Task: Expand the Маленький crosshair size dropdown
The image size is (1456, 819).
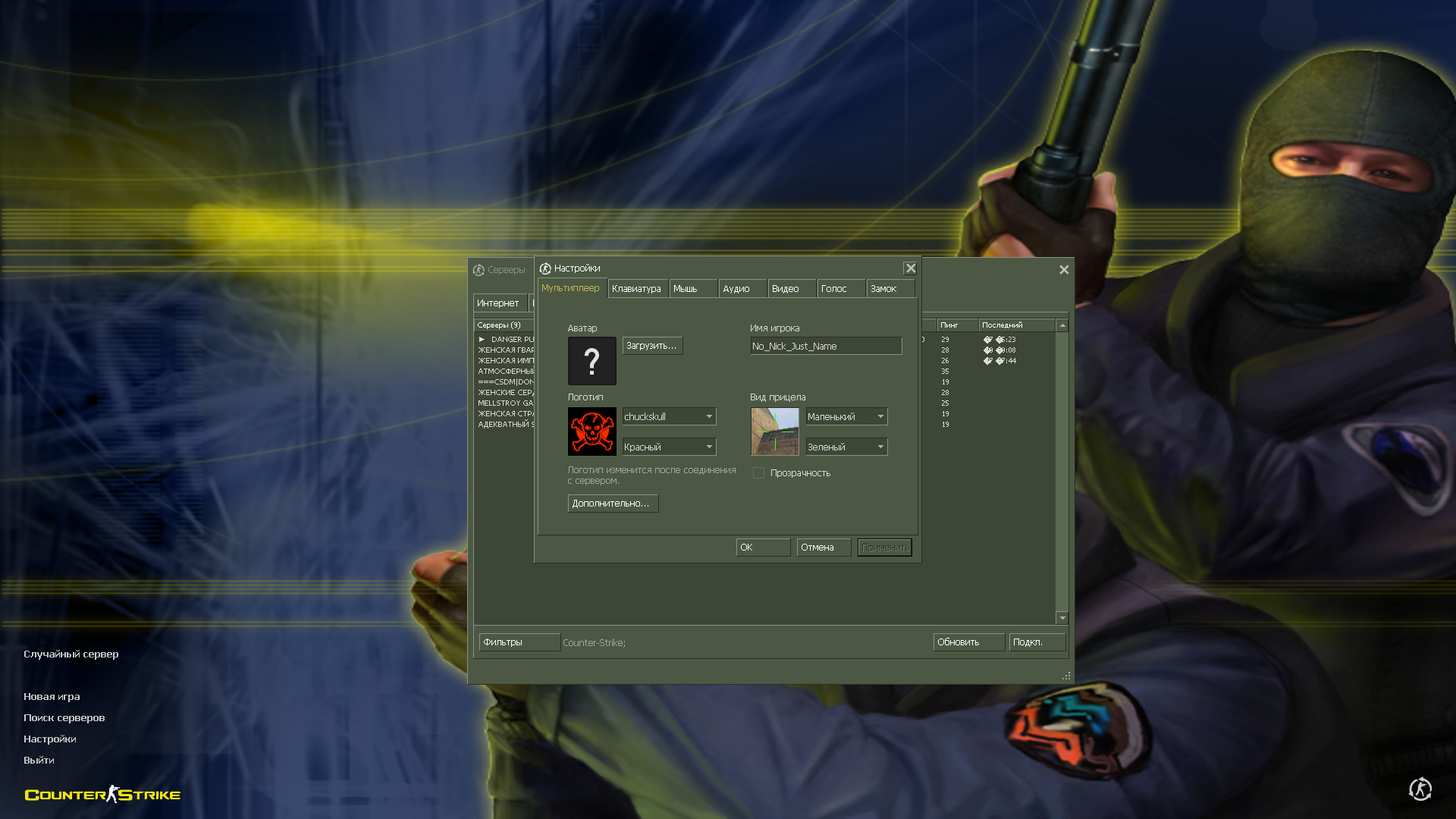Action: point(880,416)
